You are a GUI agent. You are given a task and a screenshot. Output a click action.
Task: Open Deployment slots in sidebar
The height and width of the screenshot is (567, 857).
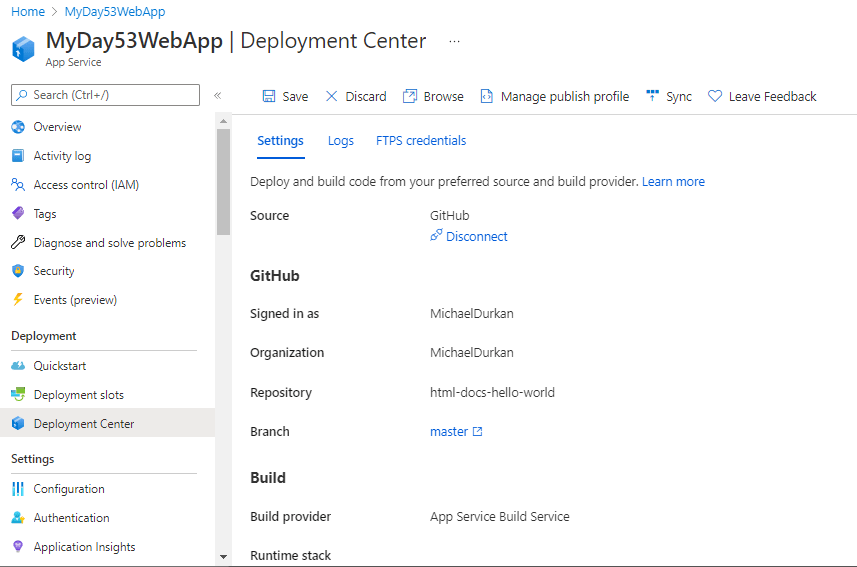[78, 395]
